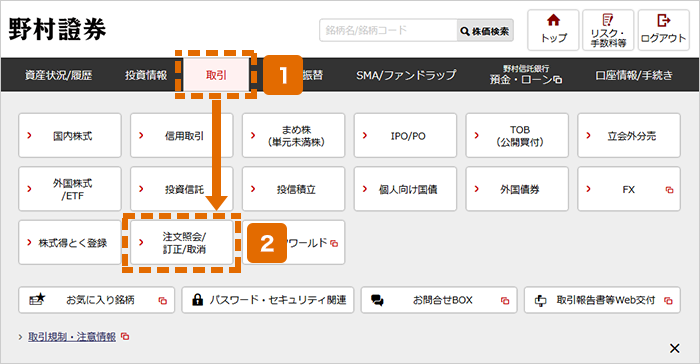Screen dimensions: 700x364
Task: Click the padlock icon on パスワード・セキュリティ関連
Action: [x=197, y=299]
